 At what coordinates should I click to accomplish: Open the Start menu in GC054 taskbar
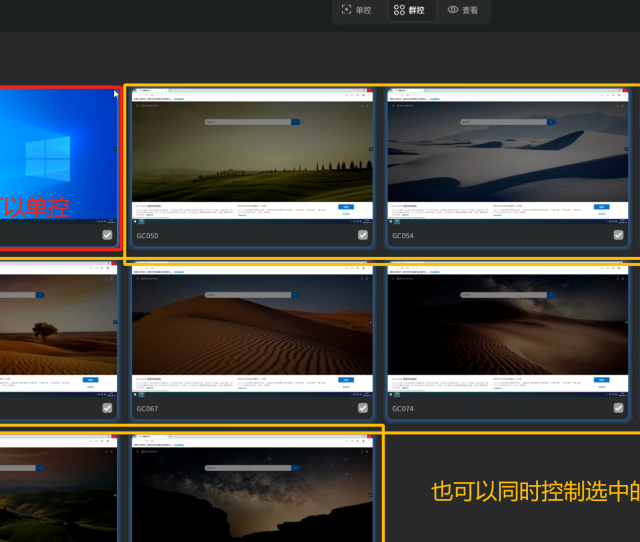click(x=391, y=222)
